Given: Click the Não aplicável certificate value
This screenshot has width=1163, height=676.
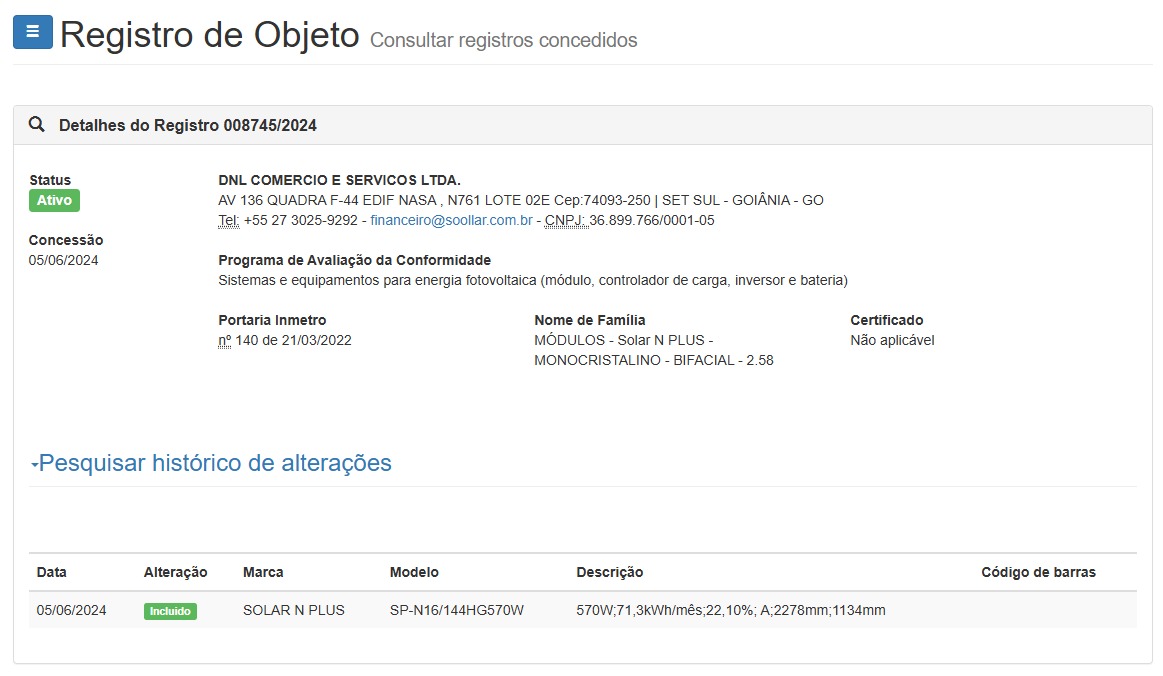Looking at the screenshot, I should 892,341.
